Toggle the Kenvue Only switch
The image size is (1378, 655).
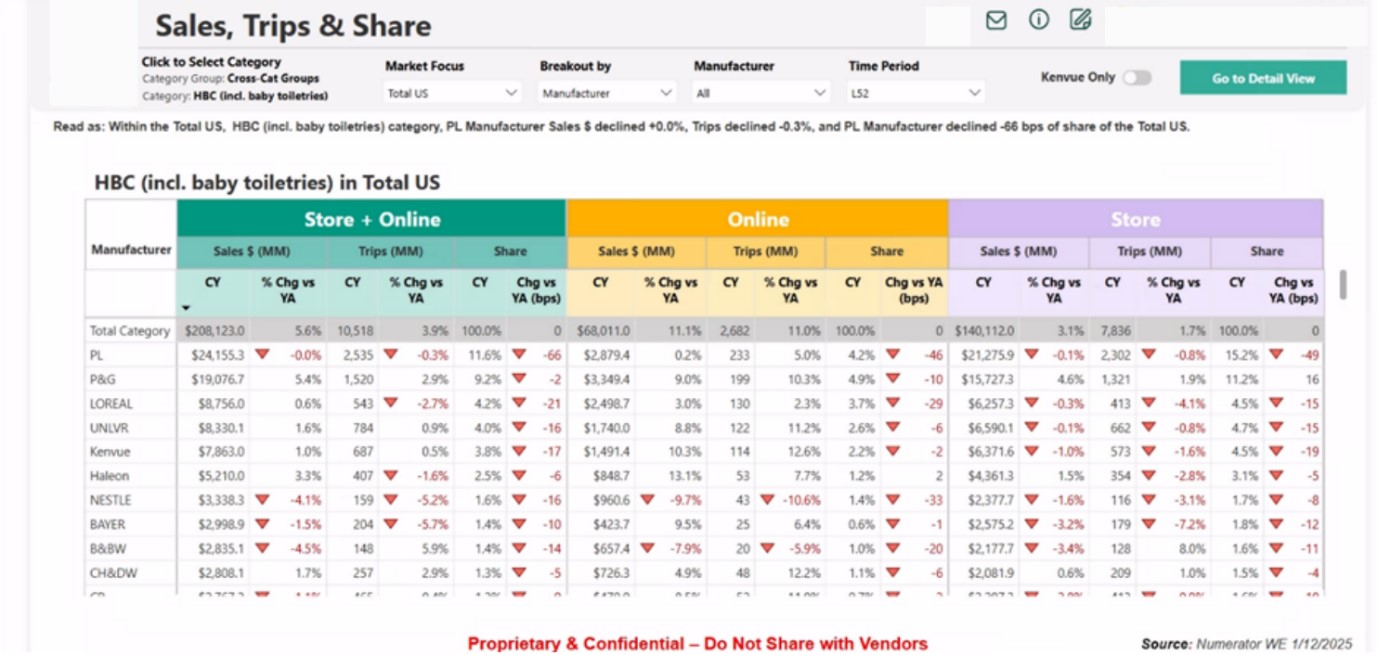pos(1136,78)
